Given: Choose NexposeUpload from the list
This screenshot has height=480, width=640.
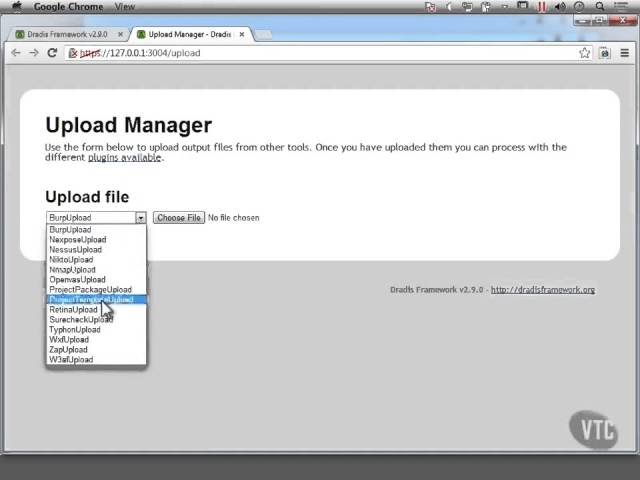Looking at the screenshot, I should point(96,240).
